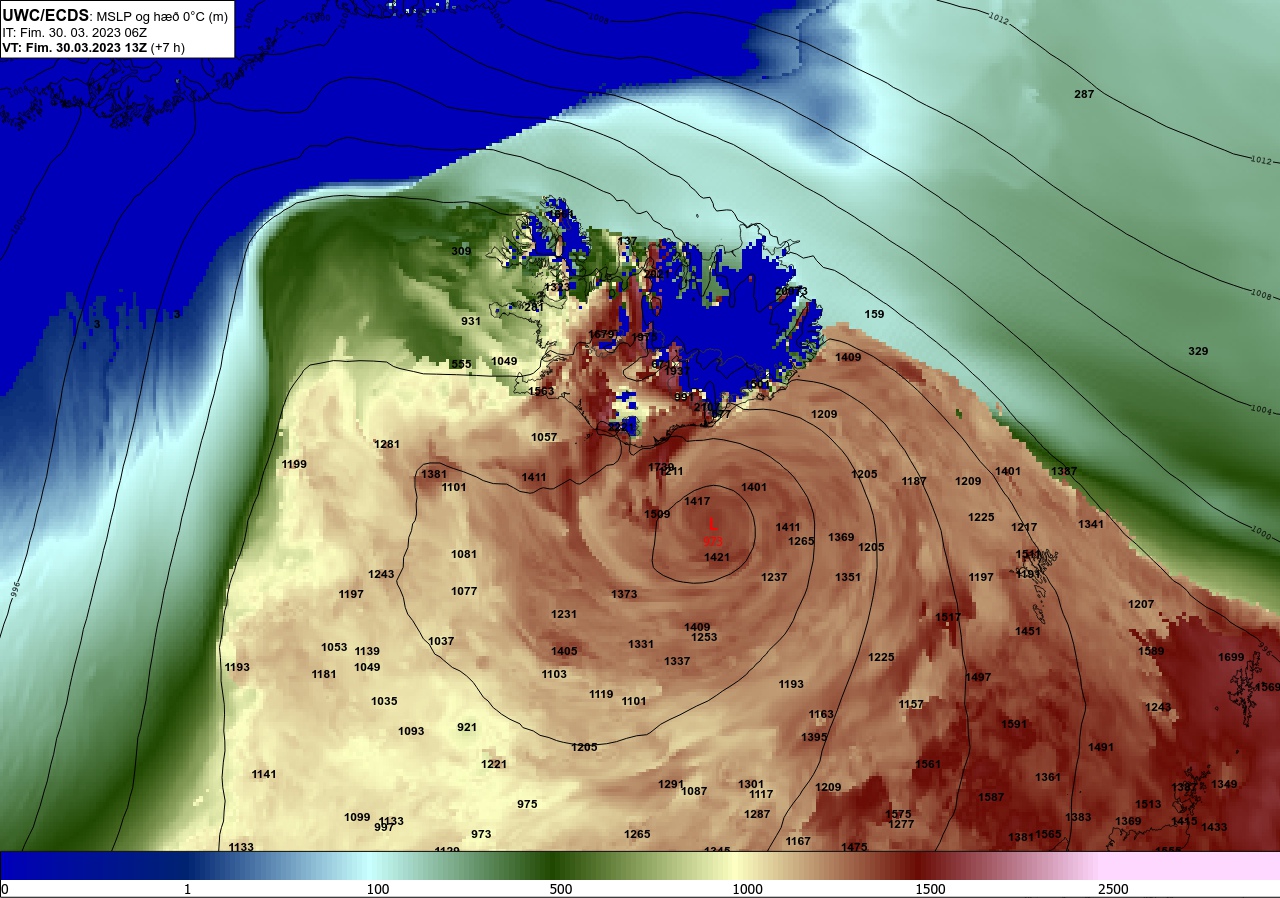The width and height of the screenshot is (1280, 898).
Task: Click the height value 287
Action: [x=1084, y=94]
